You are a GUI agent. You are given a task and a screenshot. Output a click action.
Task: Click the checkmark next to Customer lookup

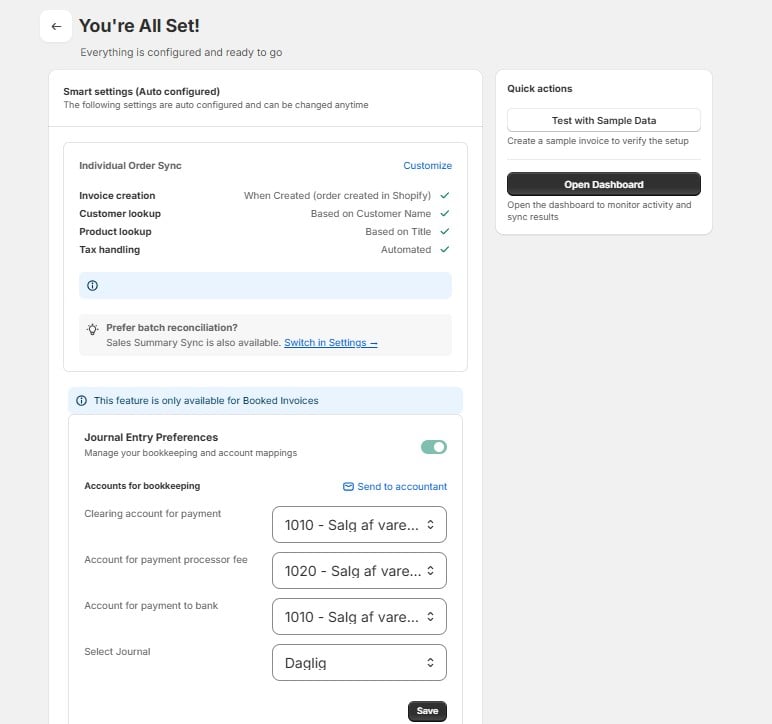445,214
